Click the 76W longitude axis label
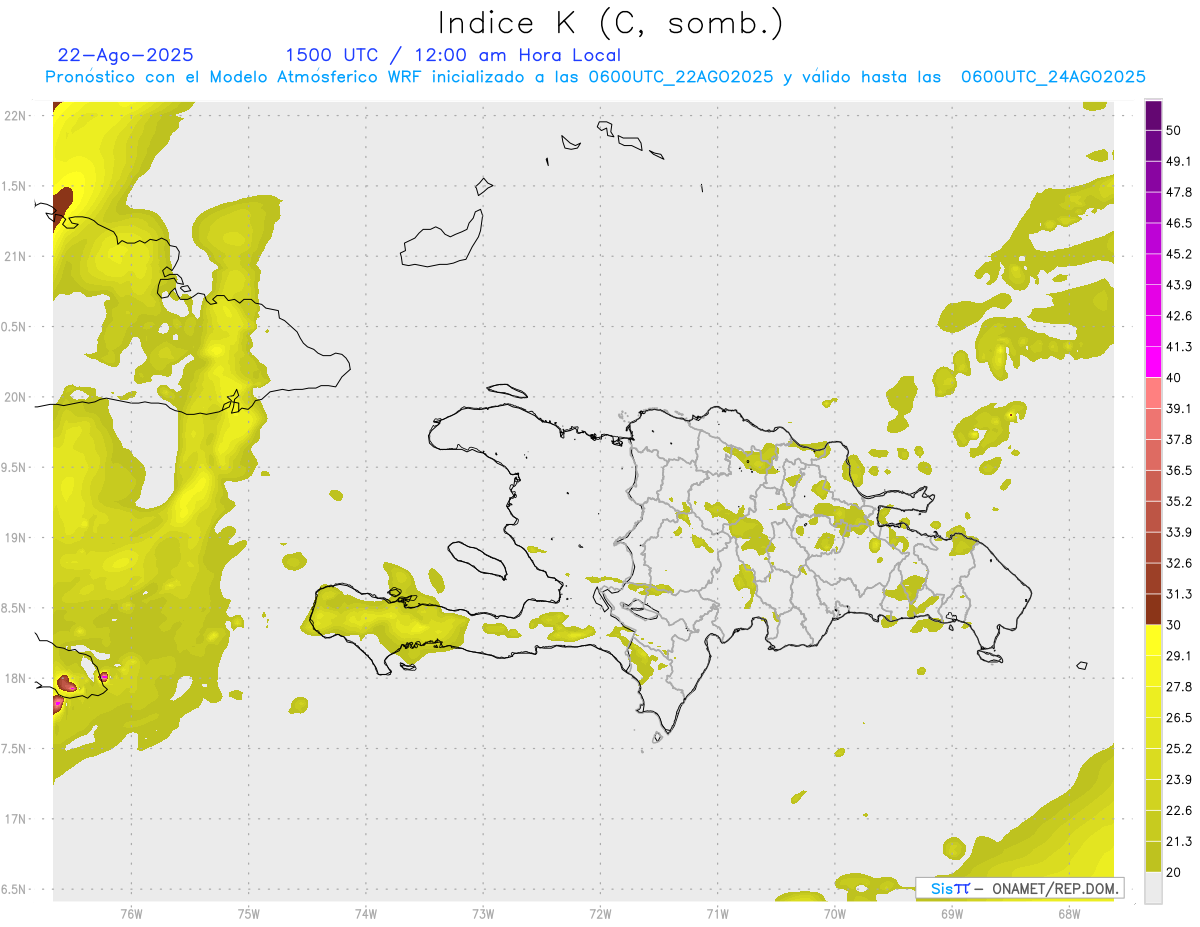The height and width of the screenshot is (927, 1200). pos(131,912)
